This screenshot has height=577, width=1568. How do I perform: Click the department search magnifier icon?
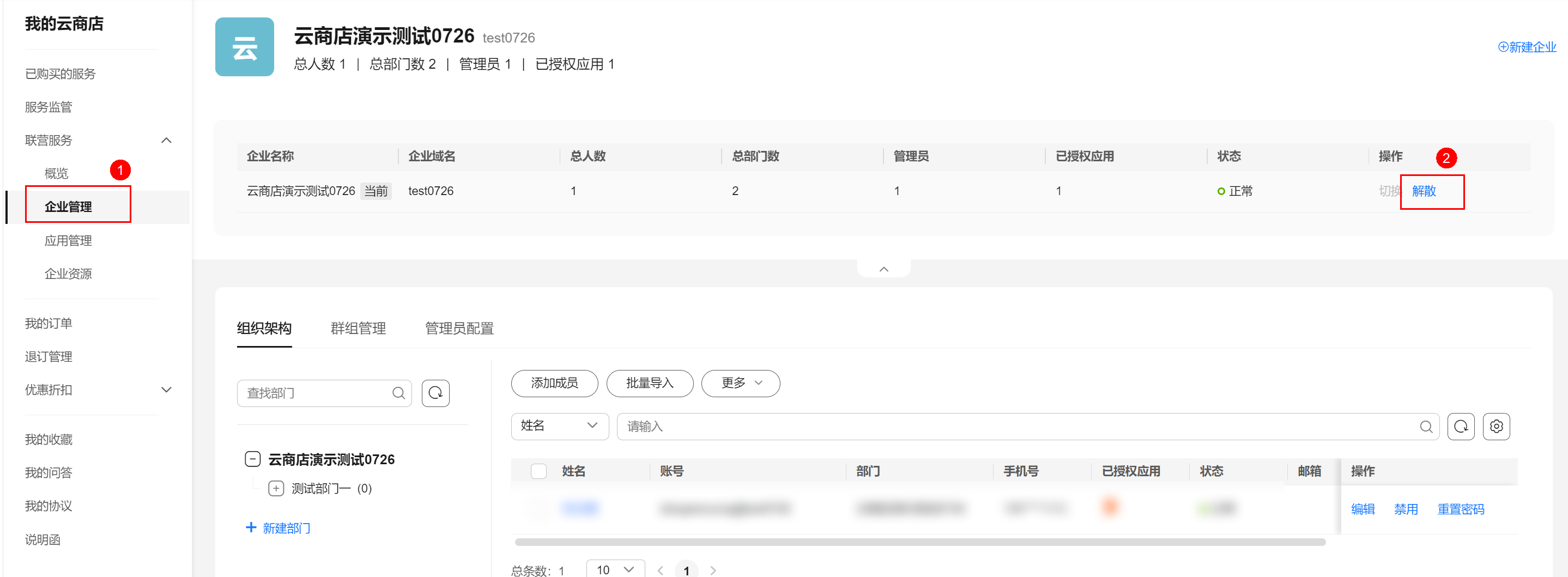coord(398,393)
